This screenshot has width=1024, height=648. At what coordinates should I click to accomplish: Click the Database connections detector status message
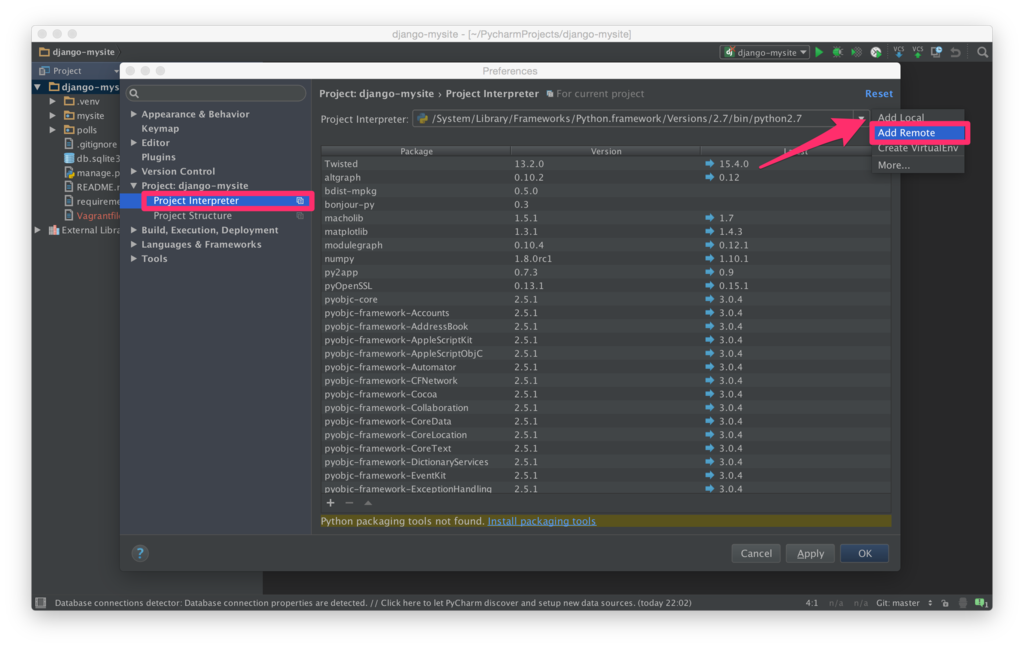coord(373,603)
